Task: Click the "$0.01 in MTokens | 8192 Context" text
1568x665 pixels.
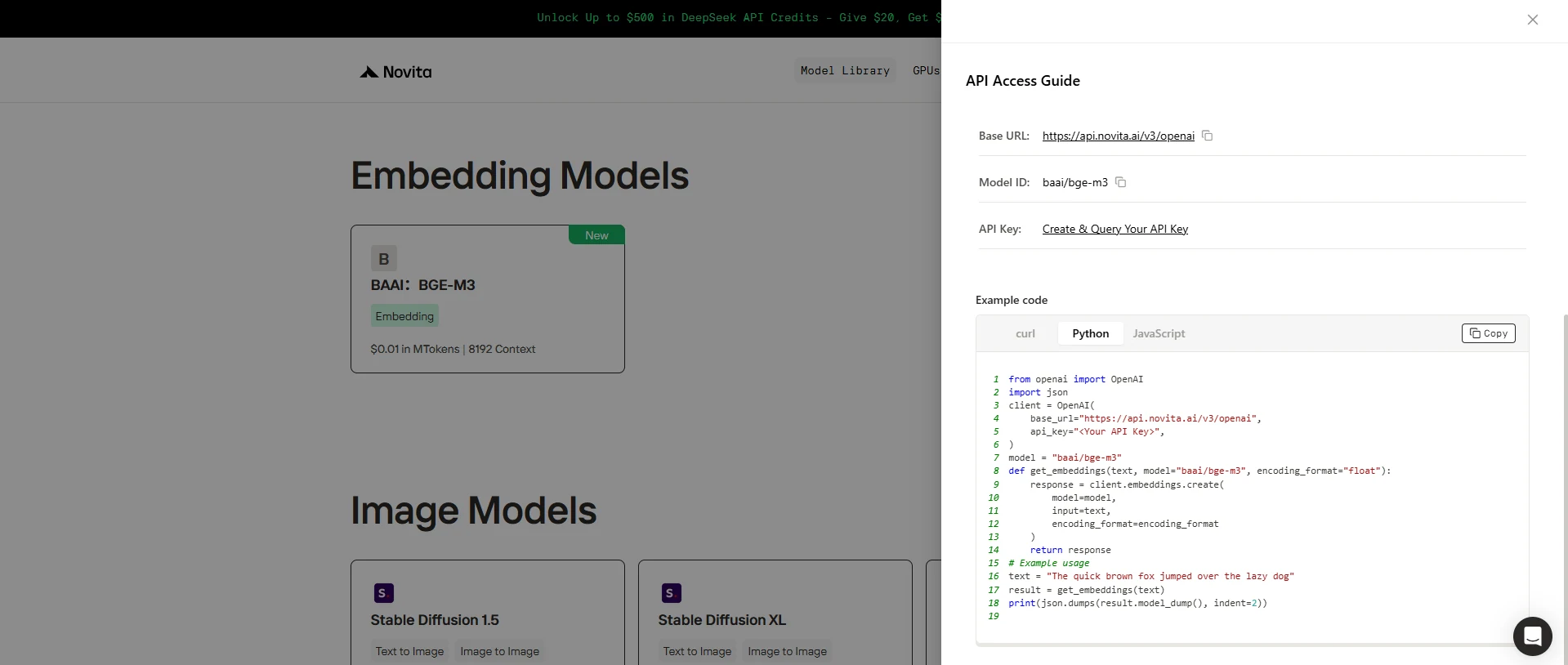Action: [x=453, y=349]
